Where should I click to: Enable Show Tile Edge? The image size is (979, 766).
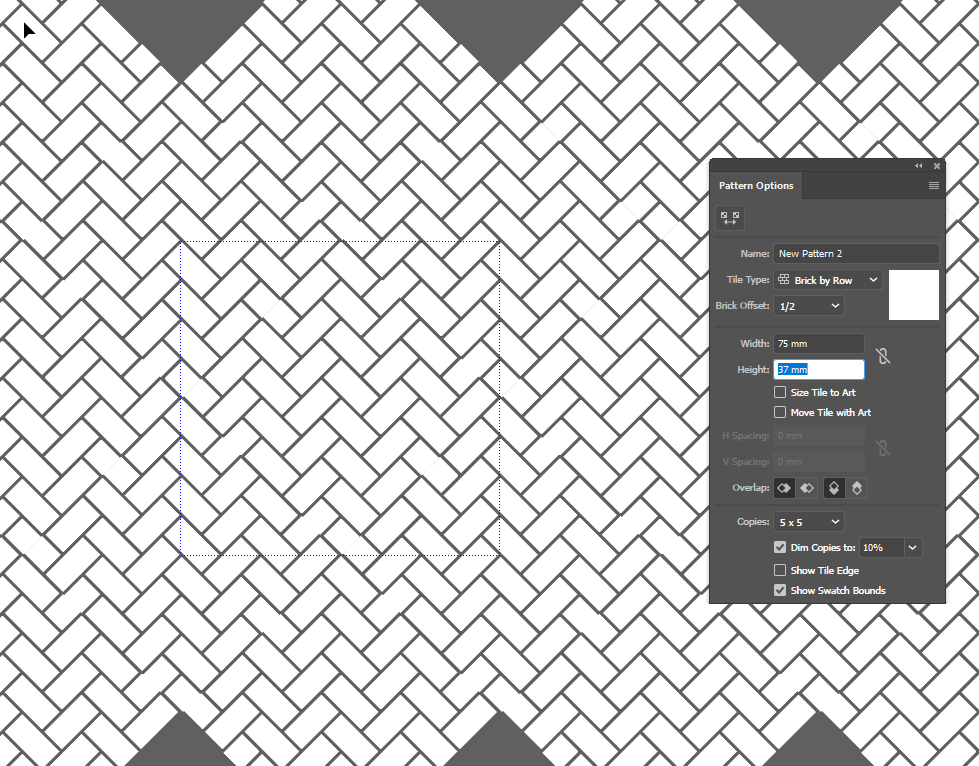coord(780,570)
